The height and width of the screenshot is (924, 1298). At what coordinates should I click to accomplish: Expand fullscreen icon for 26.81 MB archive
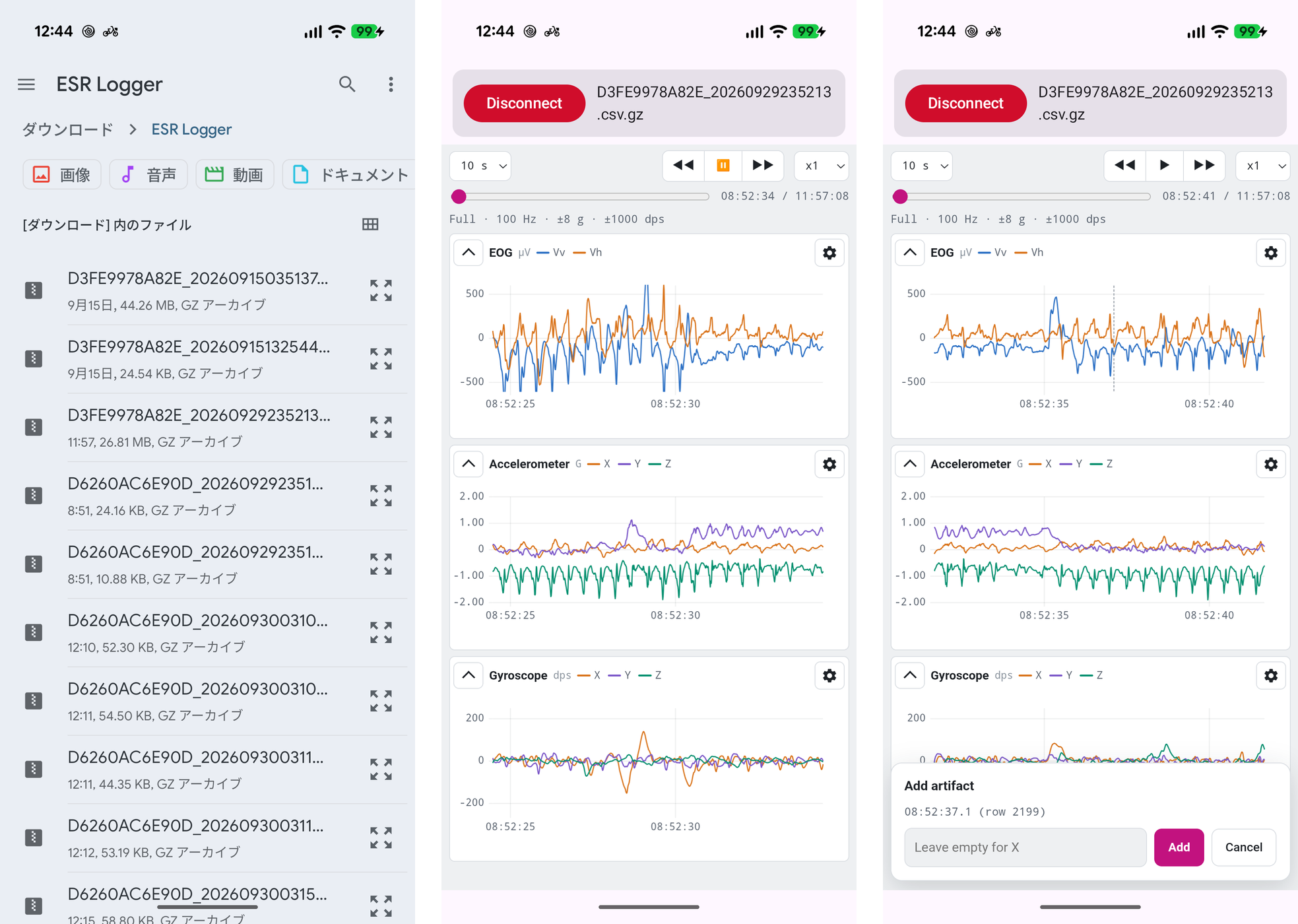tap(381, 427)
